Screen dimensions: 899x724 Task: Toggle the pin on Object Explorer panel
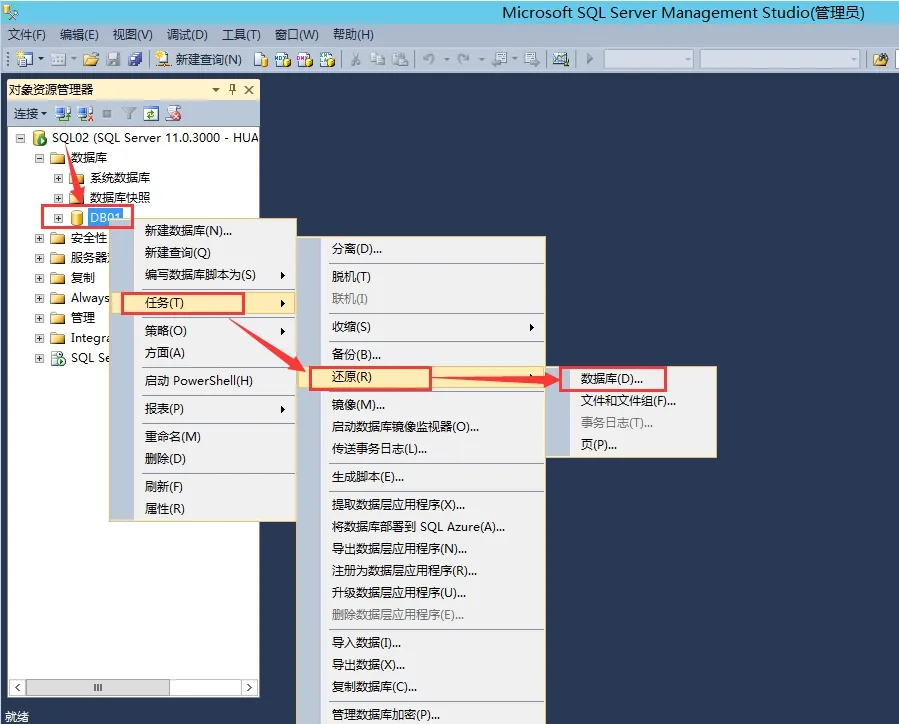[232, 89]
